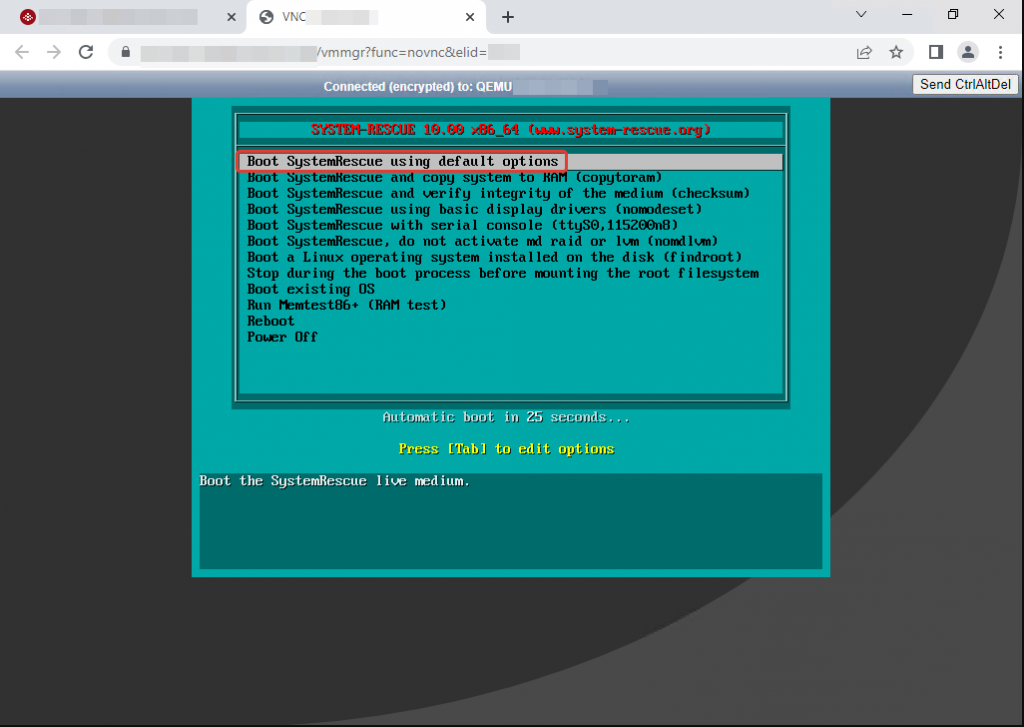Screen dimensions: 1024x727
Task: Switch to the first browser tab
Action: coord(124,17)
